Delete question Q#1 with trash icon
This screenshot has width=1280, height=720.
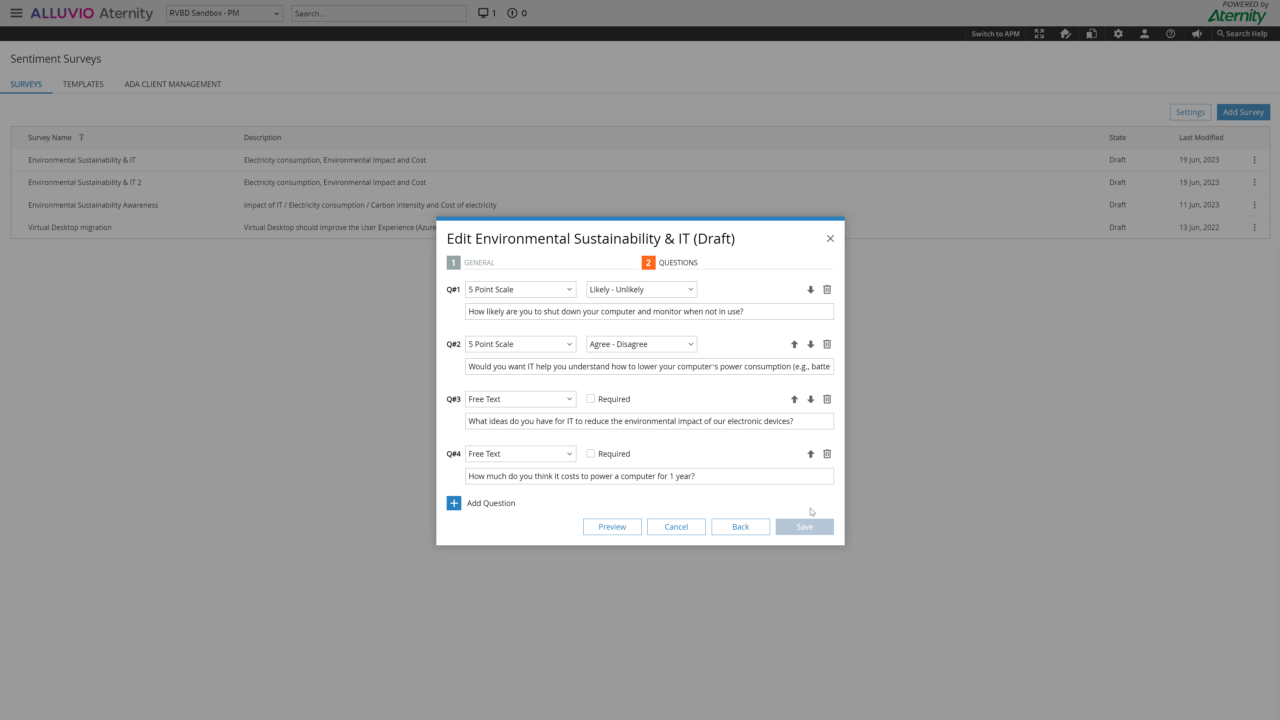pyautogui.click(x=826, y=289)
